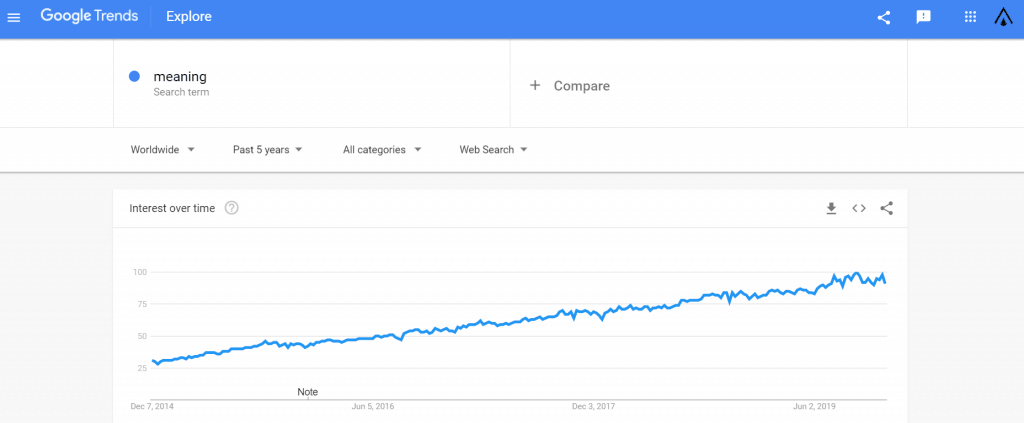Open the Web Search type dropdown
This screenshot has height=423, width=1024.
(x=493, y=150)
